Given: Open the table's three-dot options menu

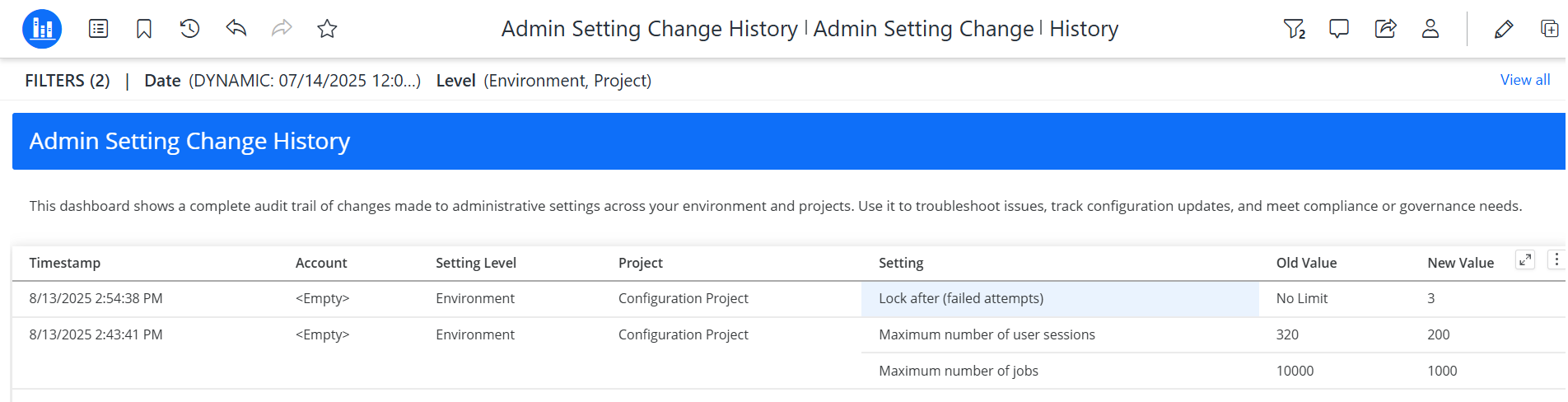Looking at the screenshot, I should click(x=1556, y=260).
